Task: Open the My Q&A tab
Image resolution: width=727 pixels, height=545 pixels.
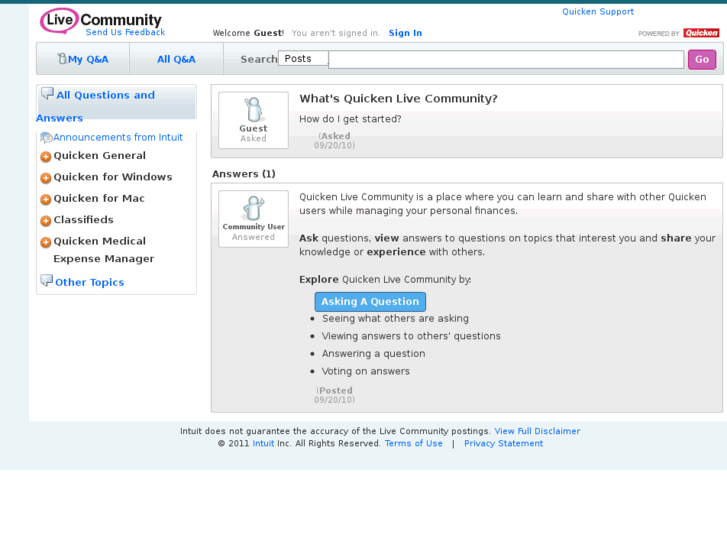Action: pos(83,59)
